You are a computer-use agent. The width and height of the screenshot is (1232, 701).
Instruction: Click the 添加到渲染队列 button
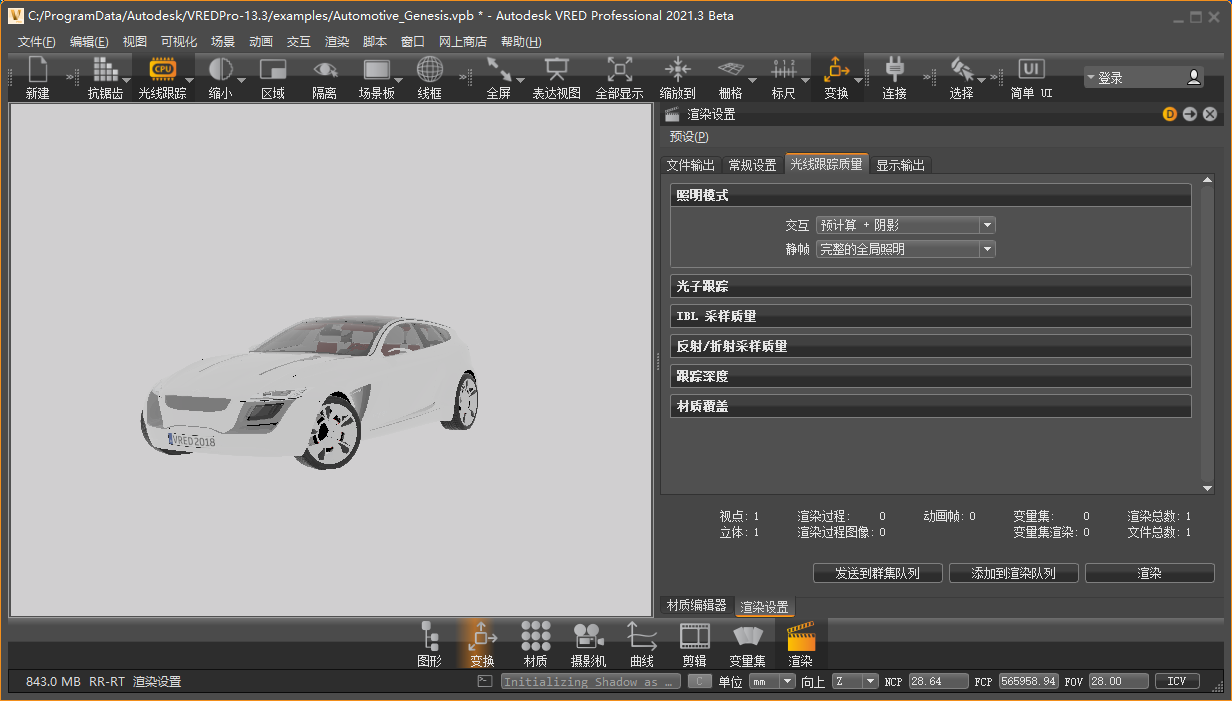tap(1015, 573)
